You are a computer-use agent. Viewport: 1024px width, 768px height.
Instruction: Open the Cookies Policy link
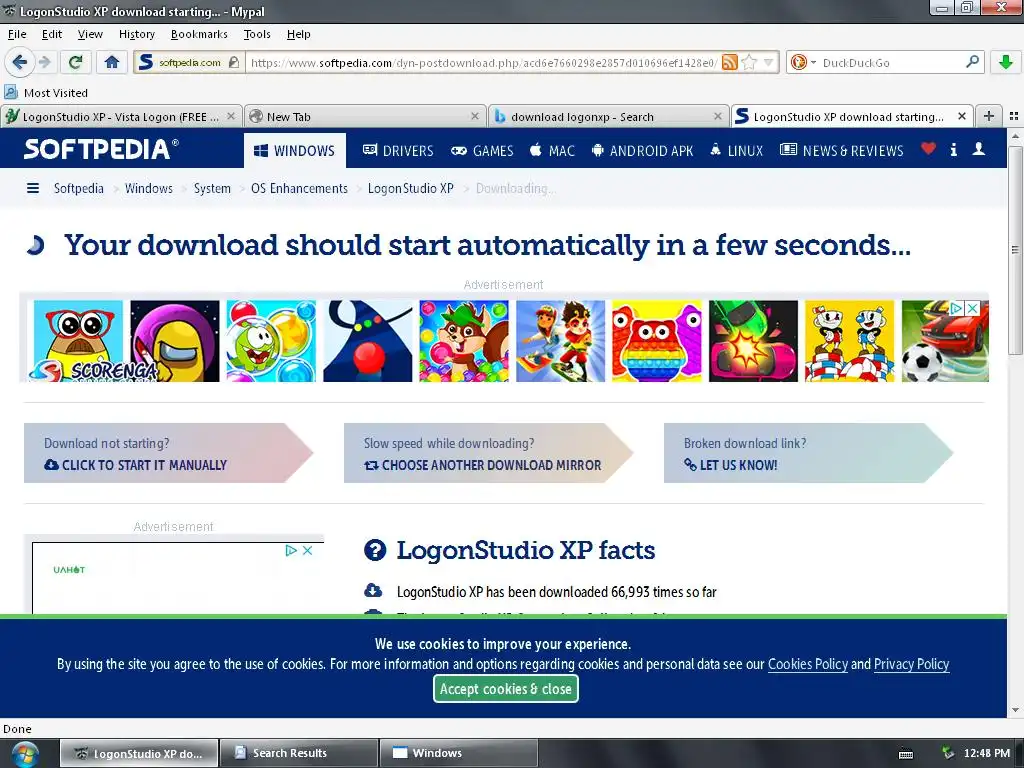click(808, 664)
